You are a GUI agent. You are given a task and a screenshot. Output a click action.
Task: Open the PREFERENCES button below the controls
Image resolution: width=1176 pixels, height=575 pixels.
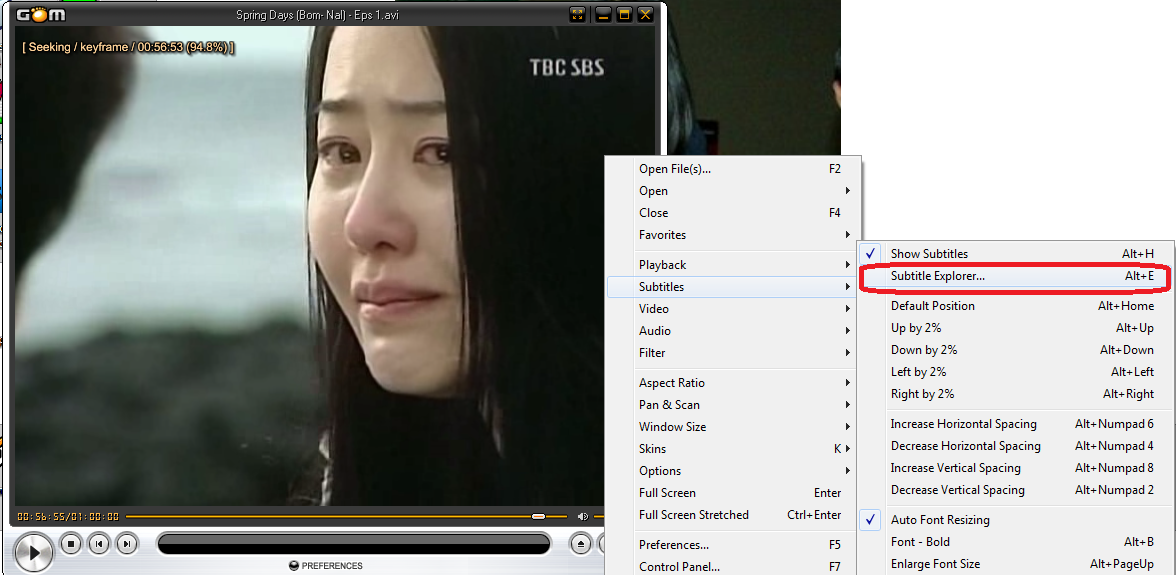[326, 566]
